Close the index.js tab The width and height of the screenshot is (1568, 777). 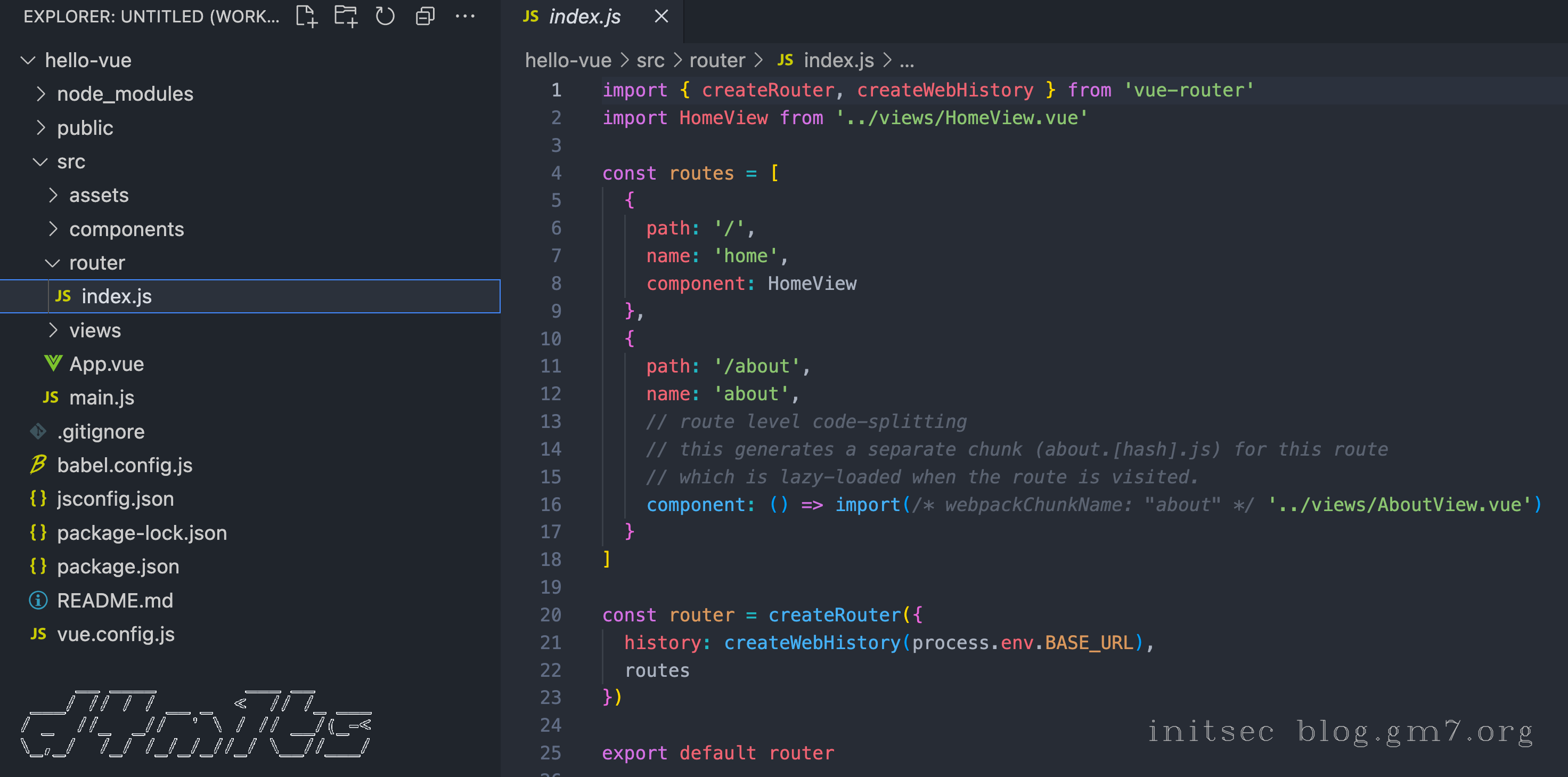(x=661, y=17)
